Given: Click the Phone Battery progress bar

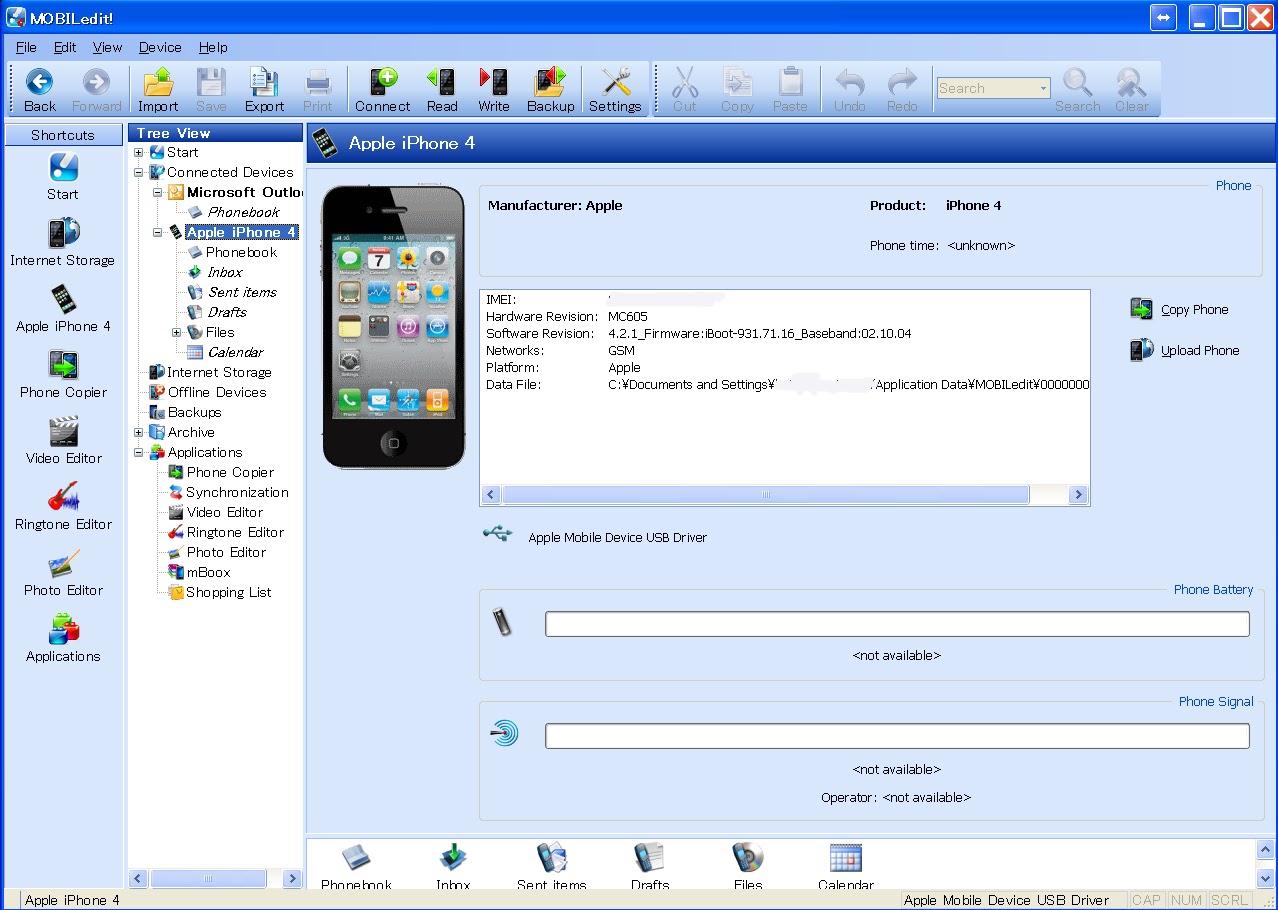Looking at the screenshot, I should click(x=897, y=624).
